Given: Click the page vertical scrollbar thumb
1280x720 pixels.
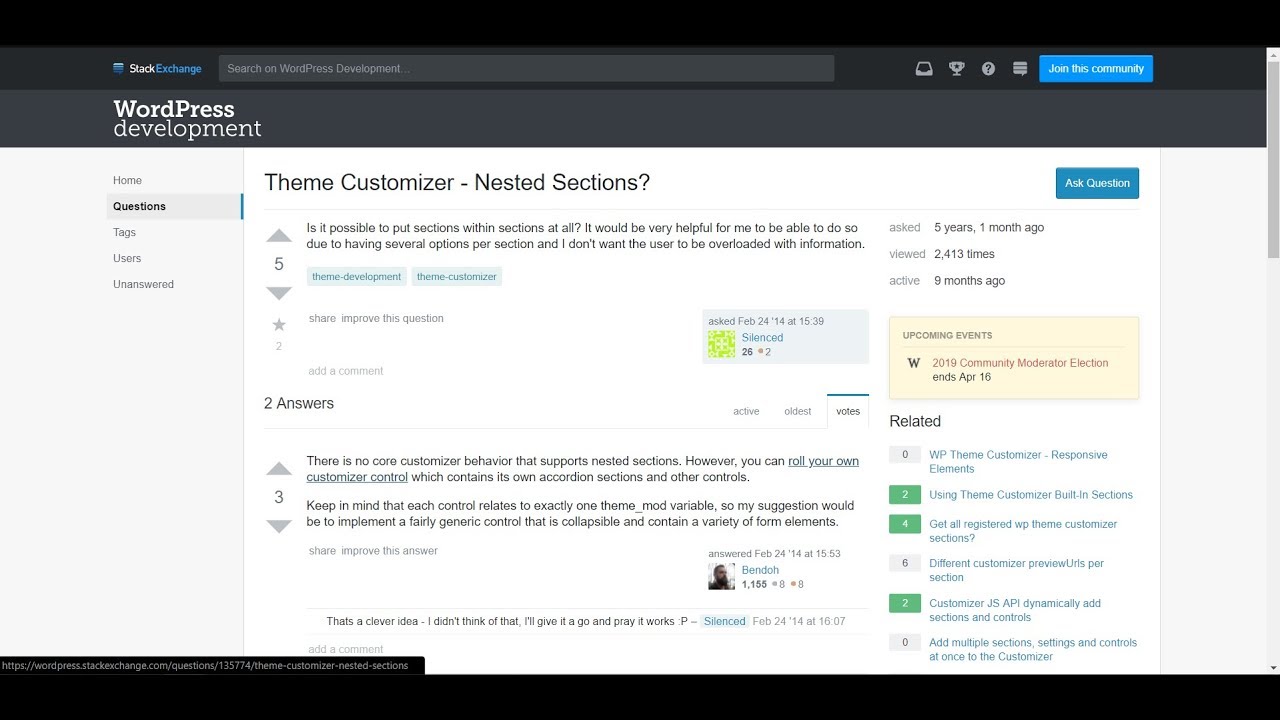Looking at the screenshot, I should (x=1273, y=160).
